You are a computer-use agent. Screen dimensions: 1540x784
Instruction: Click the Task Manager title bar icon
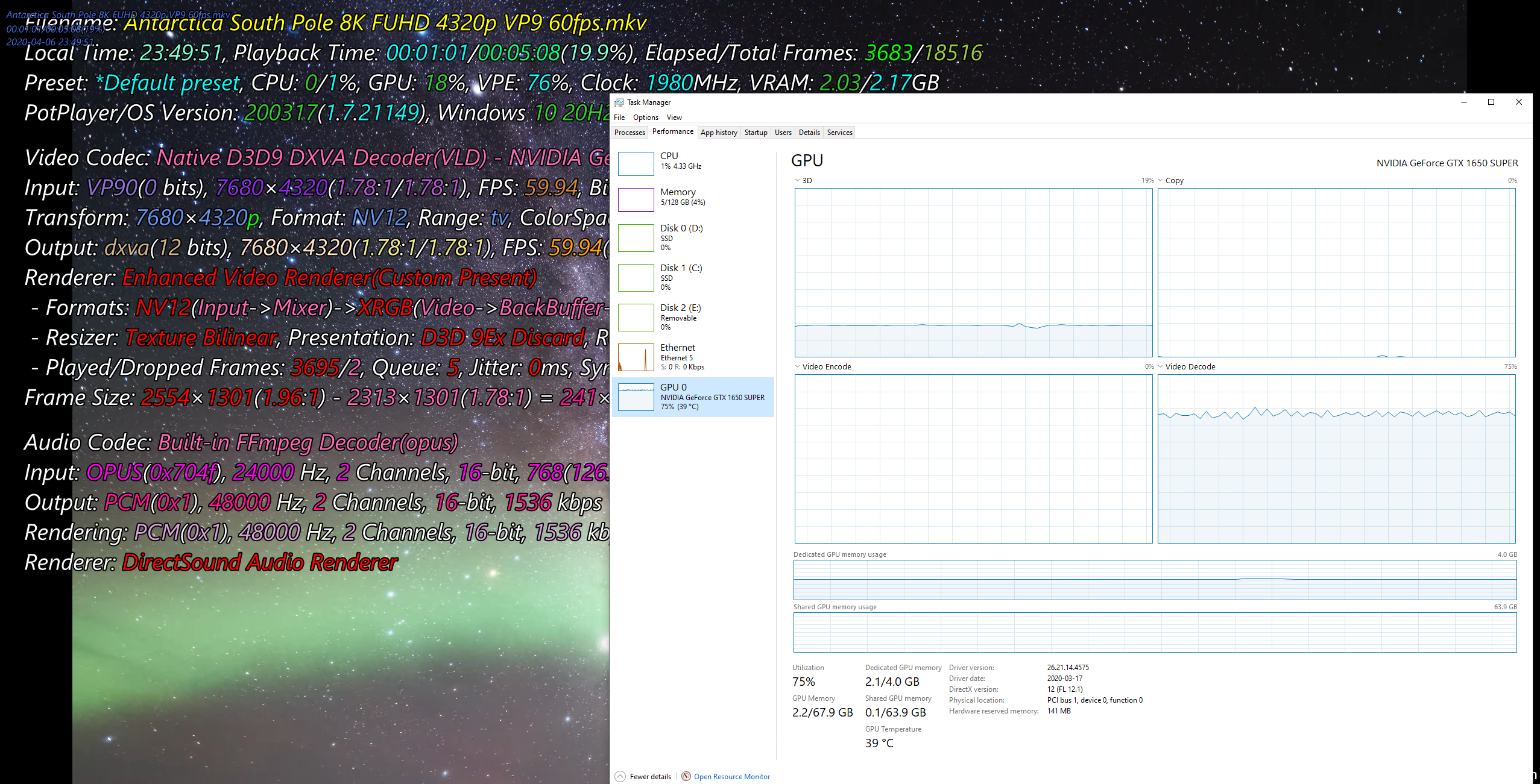[x=619, y=102]
